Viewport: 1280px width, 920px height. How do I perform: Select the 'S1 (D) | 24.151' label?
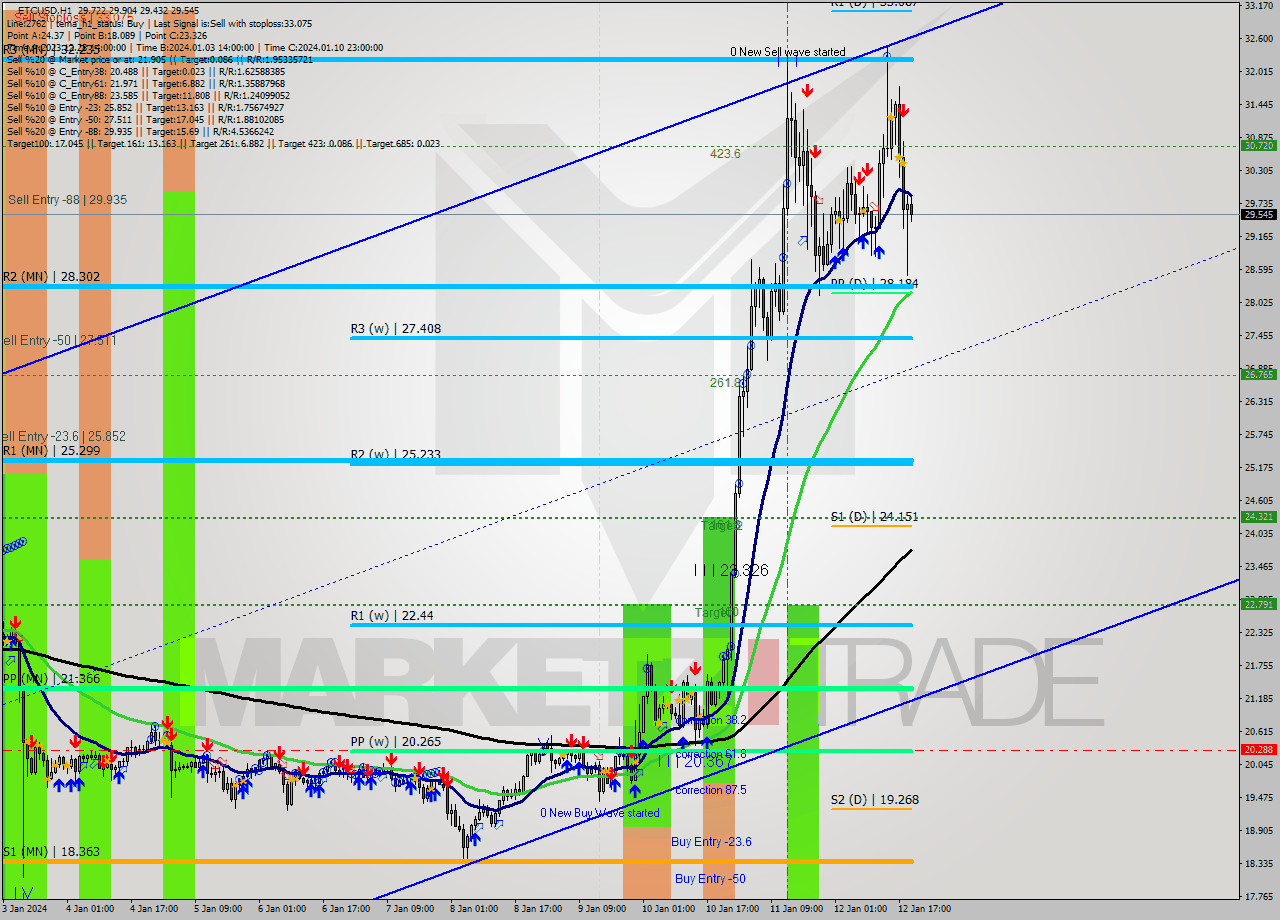(874, 517)
